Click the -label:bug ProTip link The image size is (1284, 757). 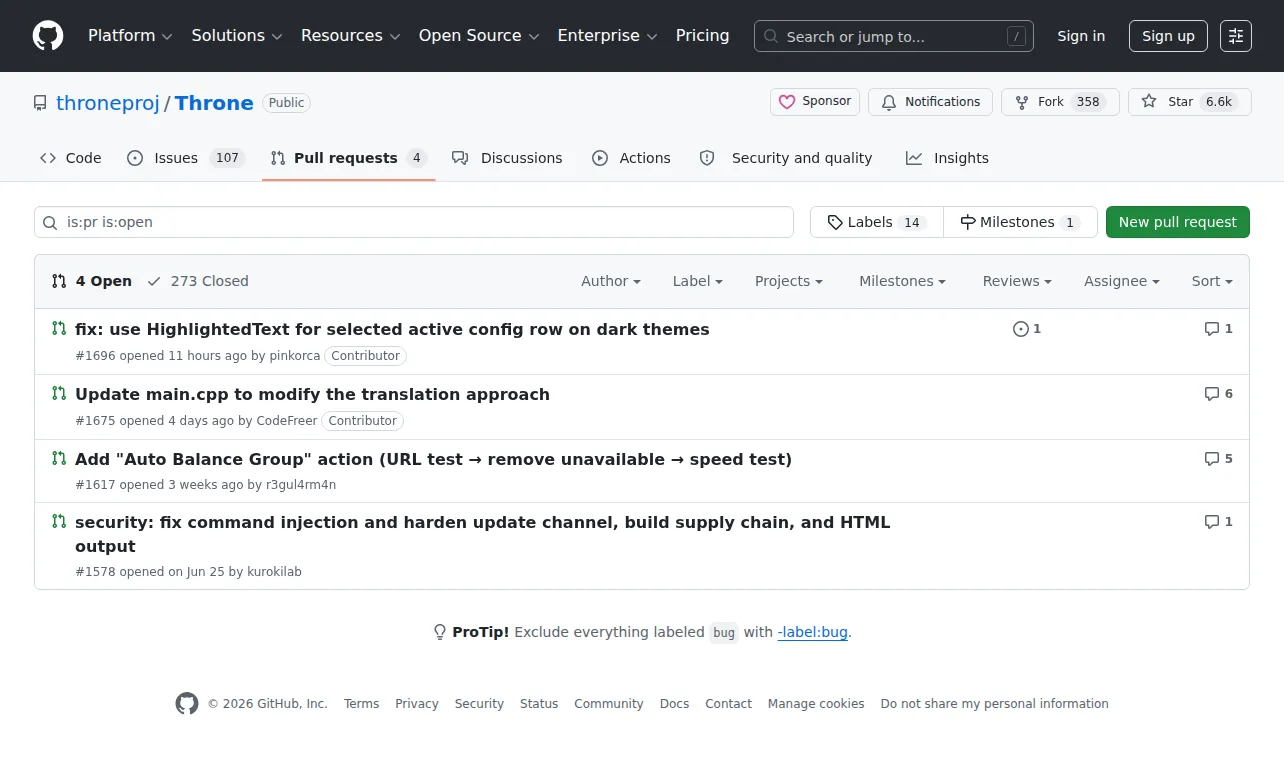(x=813, y=632)
